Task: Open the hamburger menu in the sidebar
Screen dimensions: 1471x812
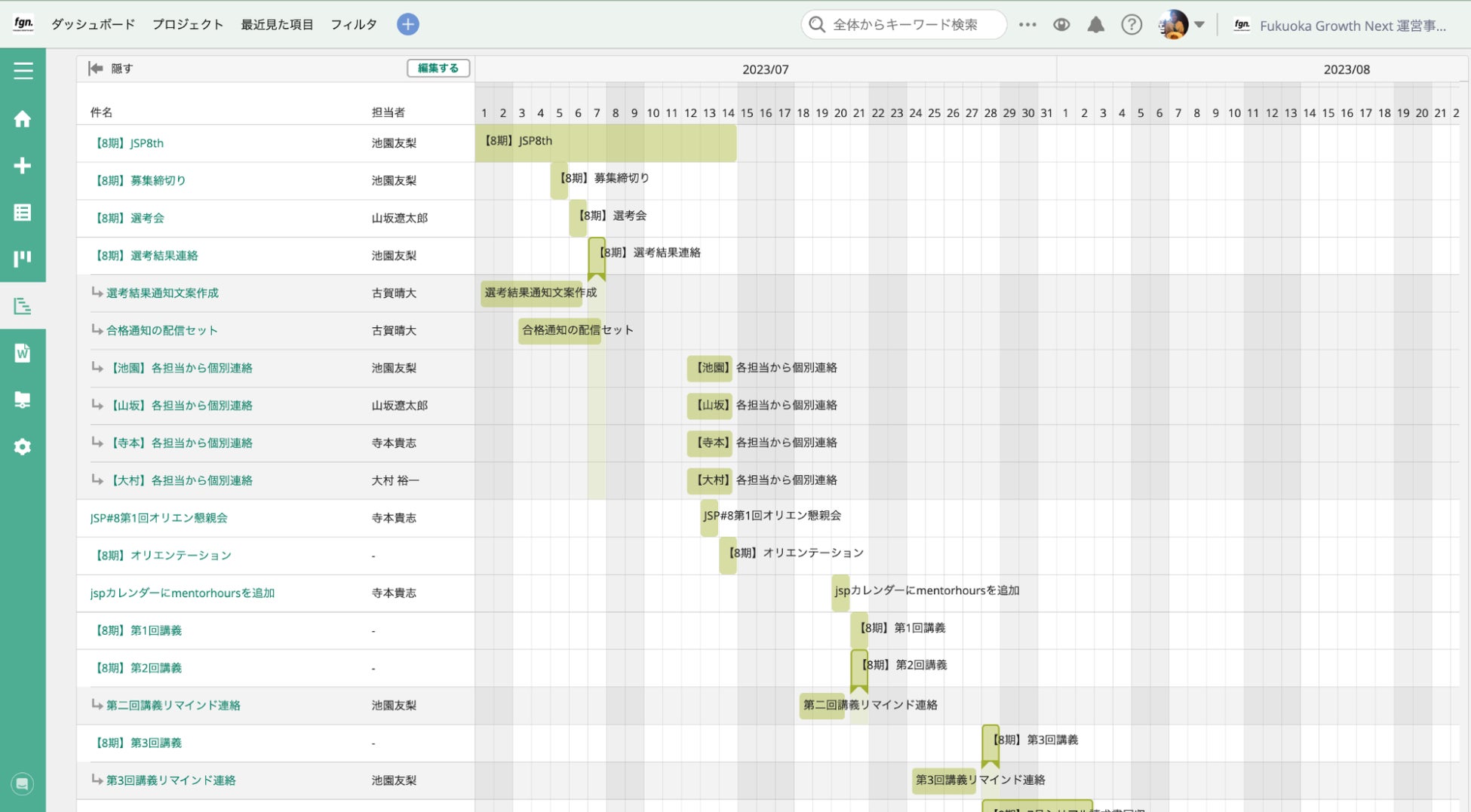Action: pos(23,71)
